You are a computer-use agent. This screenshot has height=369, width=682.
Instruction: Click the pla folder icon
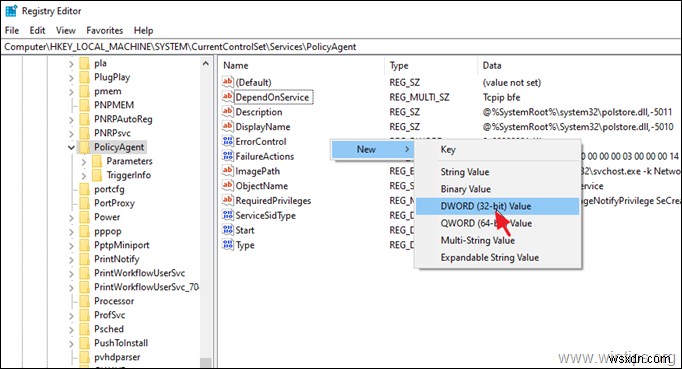pyautogui.click(x=85, y=64)
